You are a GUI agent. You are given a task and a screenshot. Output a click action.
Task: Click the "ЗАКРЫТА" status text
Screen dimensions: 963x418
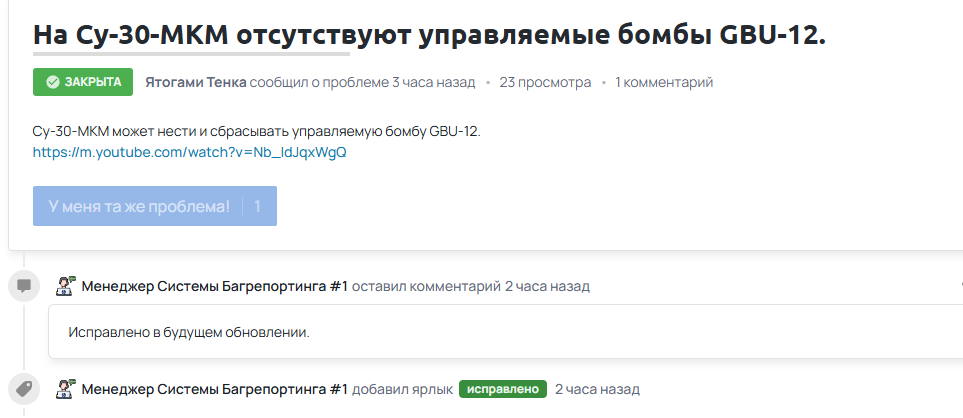click(93, 82)
